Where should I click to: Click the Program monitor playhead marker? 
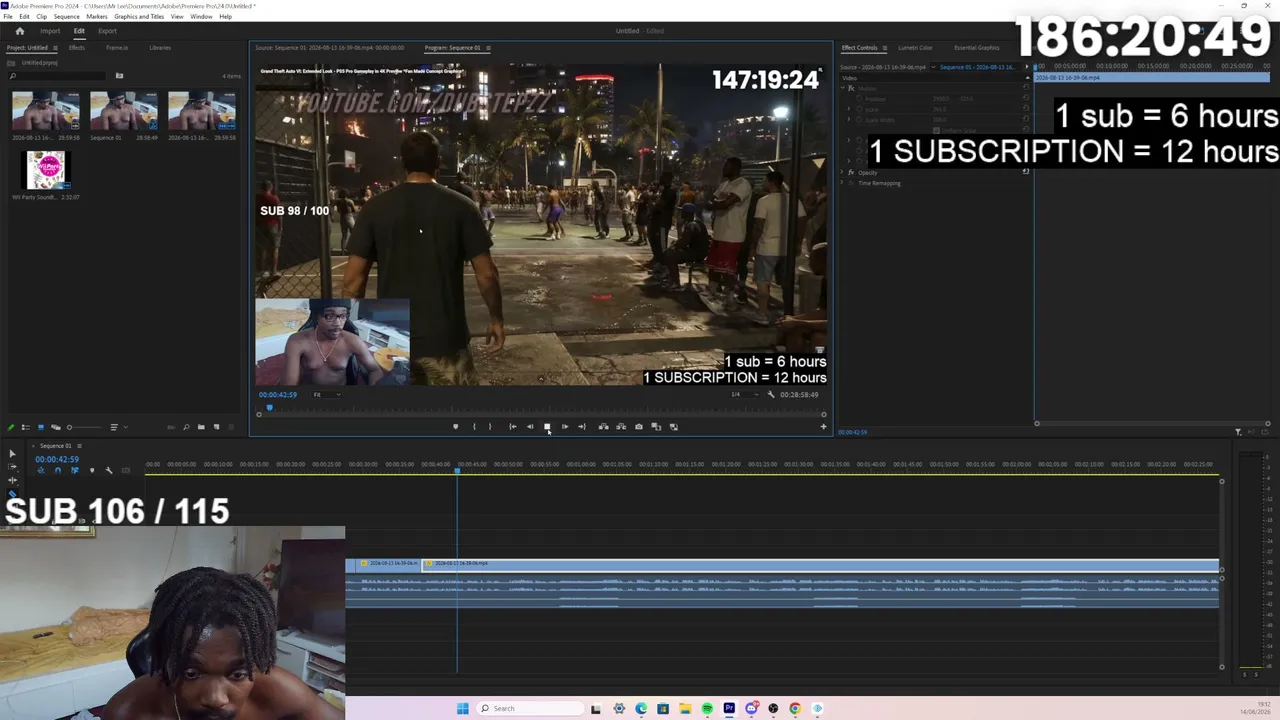tap(269, 408)
